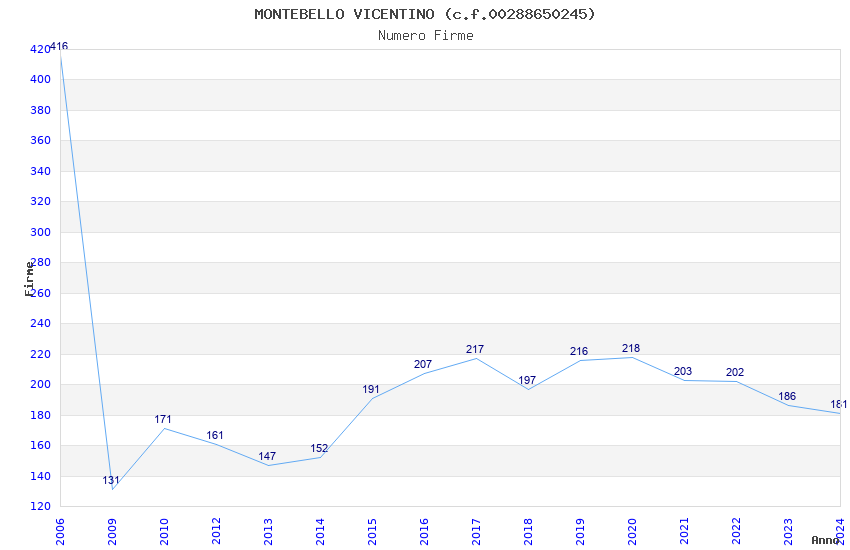
Task: Click x-axis year 2021
Action: pos(684,532)
